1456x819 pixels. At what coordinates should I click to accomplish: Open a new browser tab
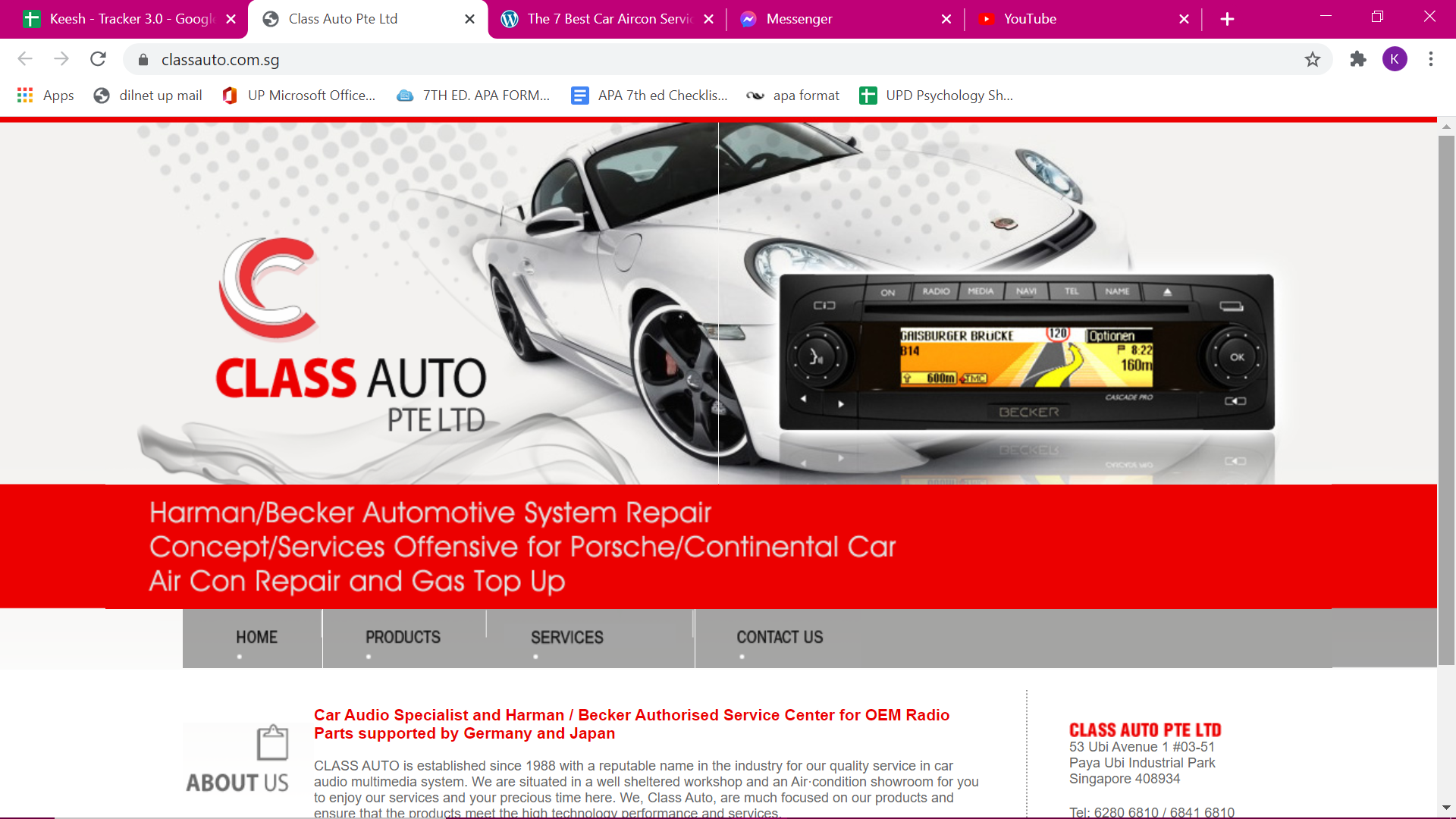(x=1227, y=19)
